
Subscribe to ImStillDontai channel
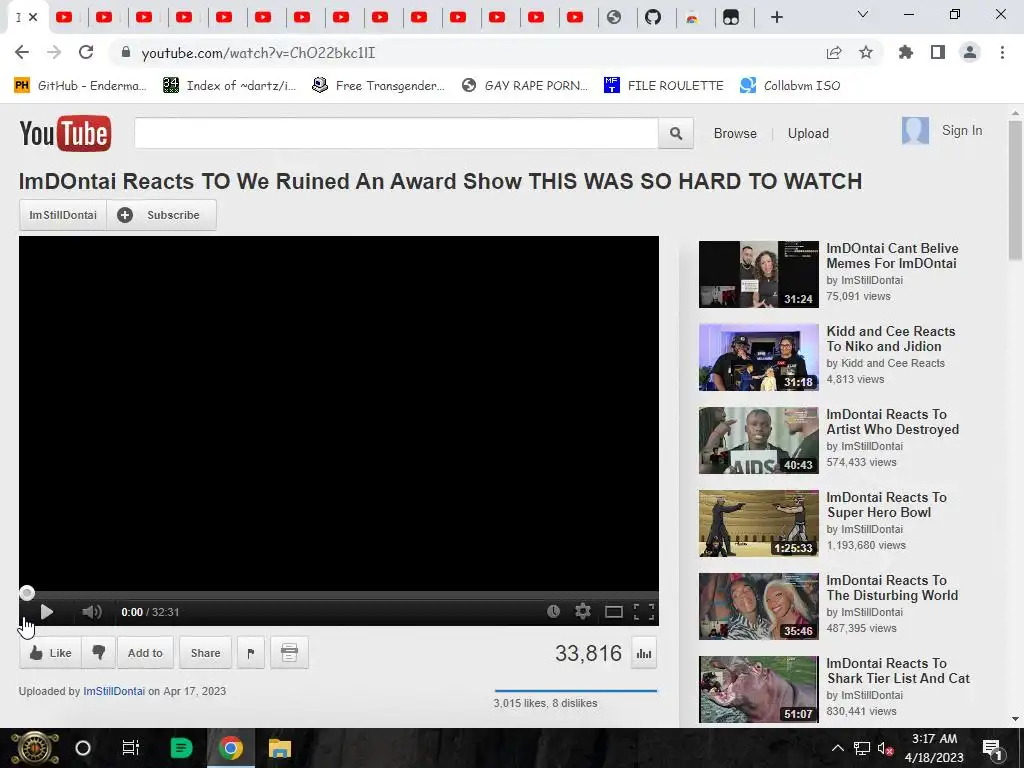pos(161,215)
